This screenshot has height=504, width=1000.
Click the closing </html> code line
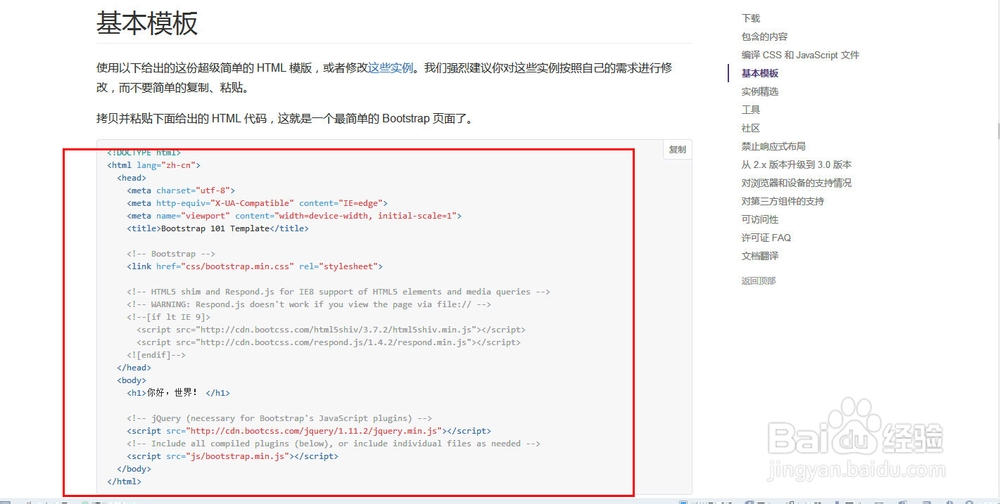point(124,482)
